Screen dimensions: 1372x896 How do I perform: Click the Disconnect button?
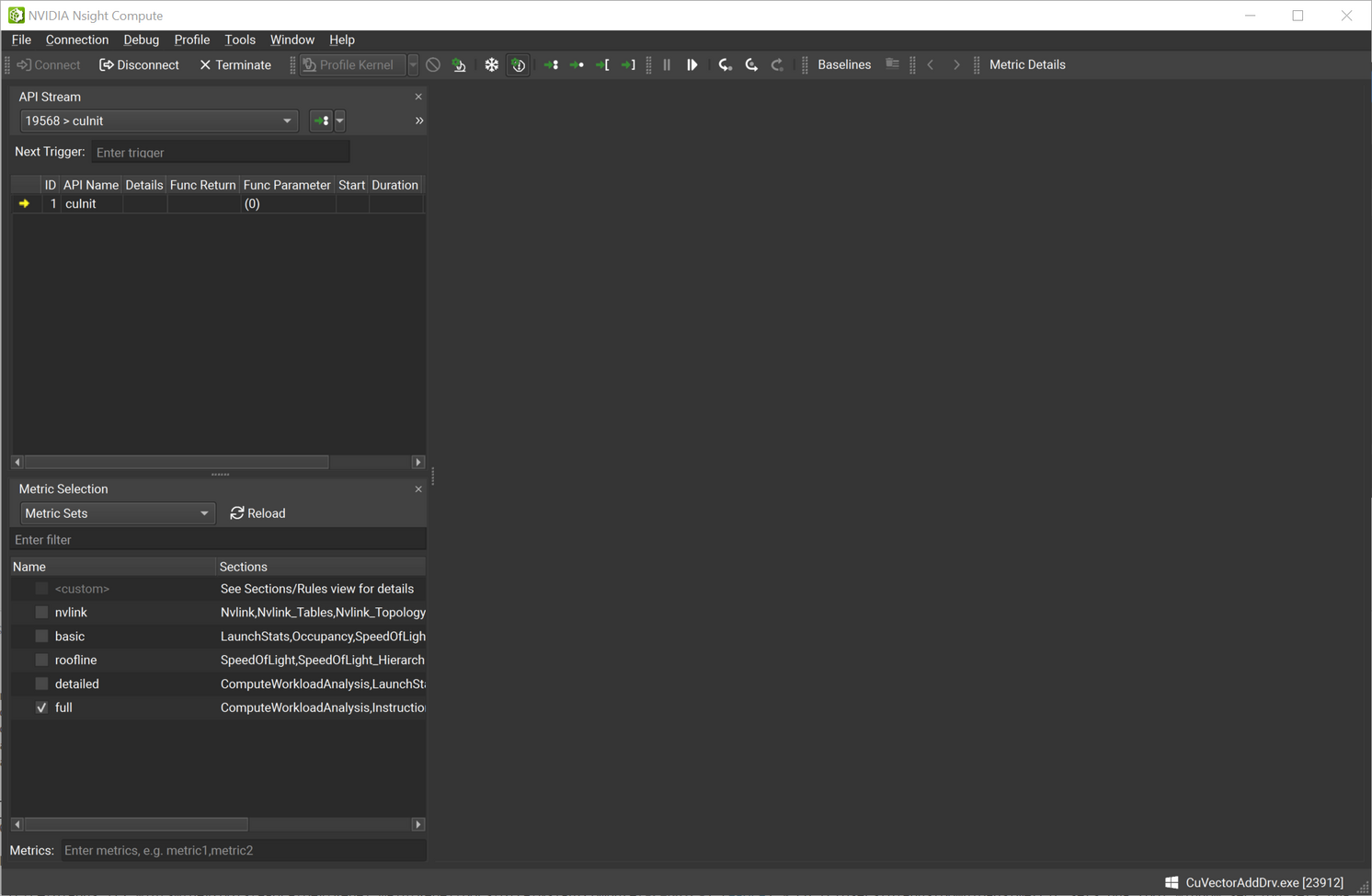point(139,64)
